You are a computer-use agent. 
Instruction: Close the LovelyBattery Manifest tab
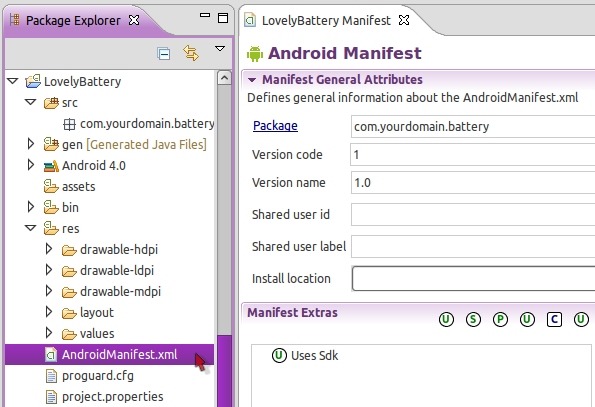pyautogui.click(x=404, y=20)
